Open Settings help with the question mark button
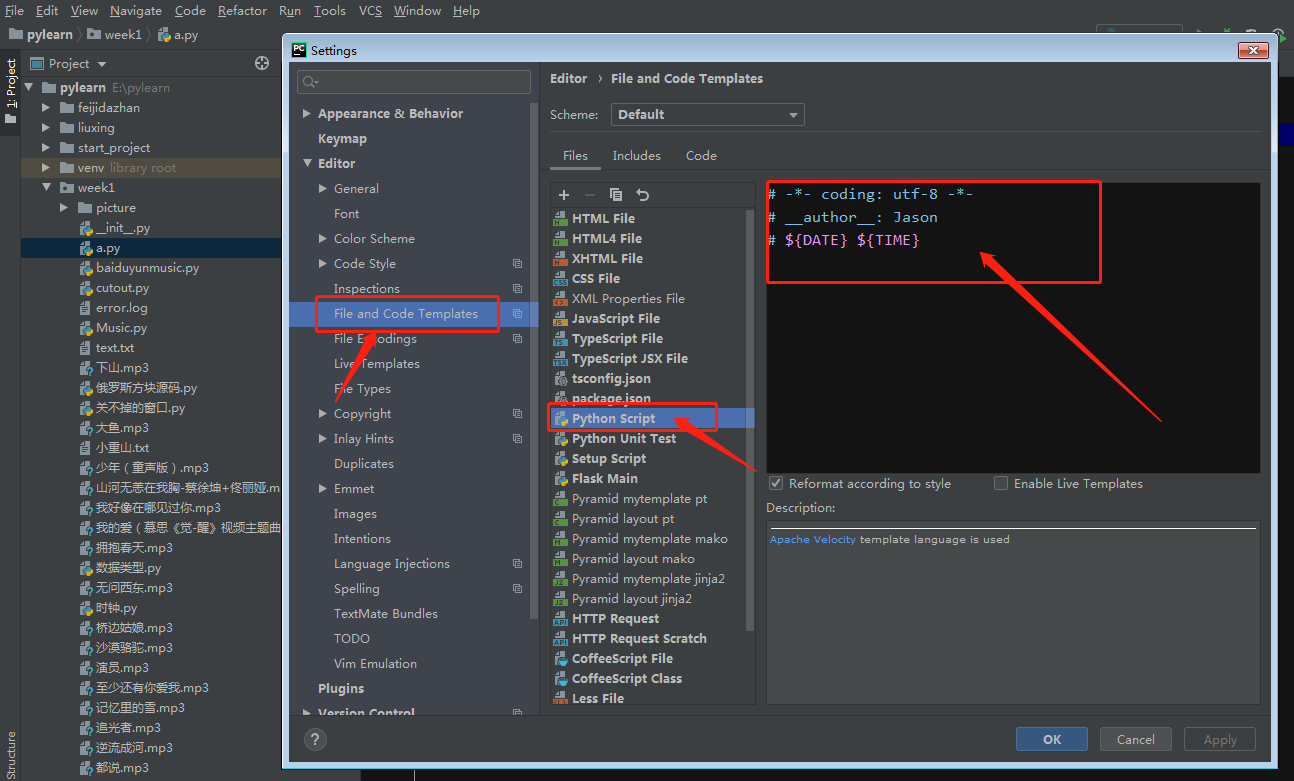The width and height of the screenshot is (1294, 781). point(315,740)
